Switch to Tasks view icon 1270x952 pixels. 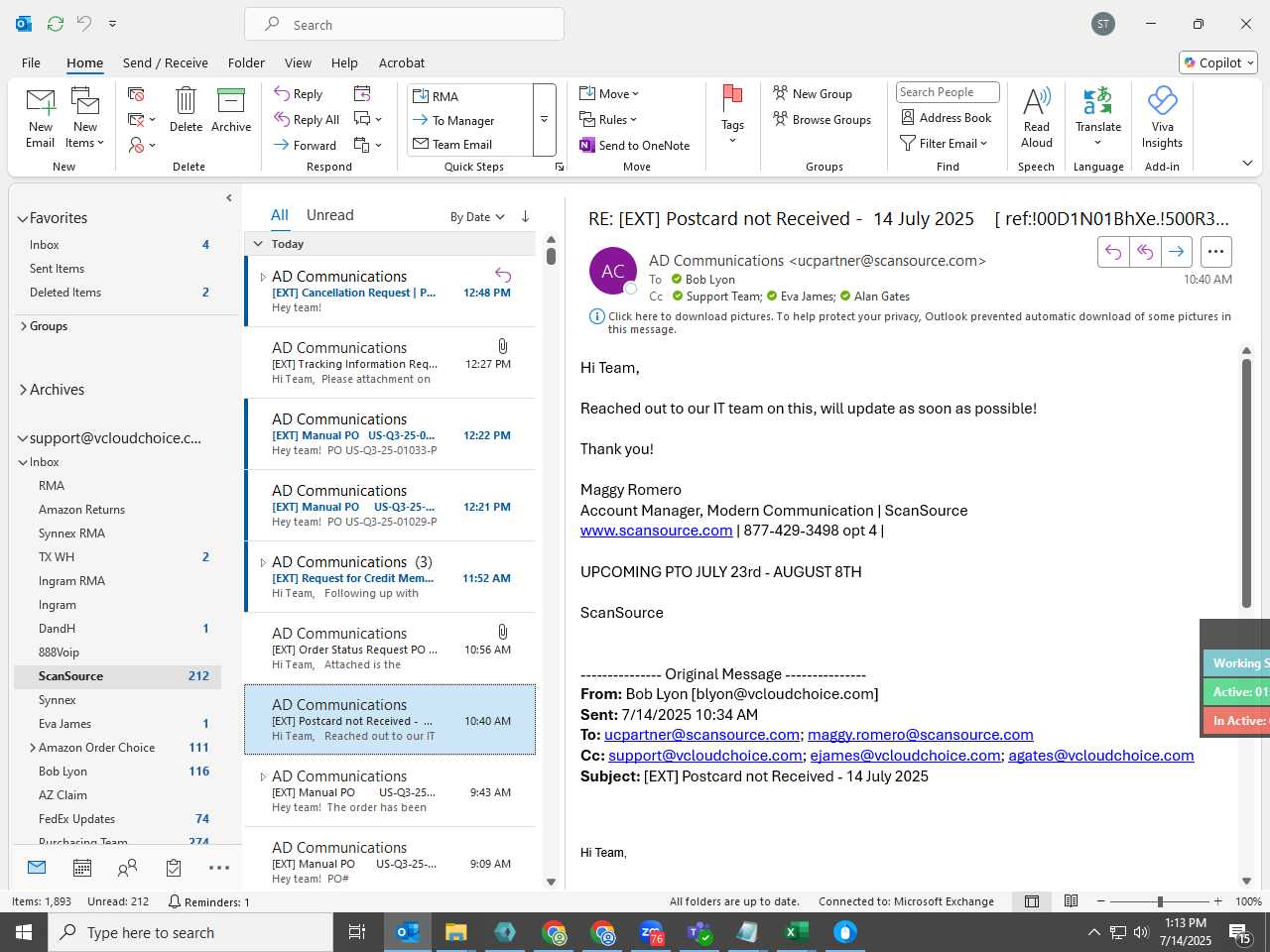[x=174, y=868]
